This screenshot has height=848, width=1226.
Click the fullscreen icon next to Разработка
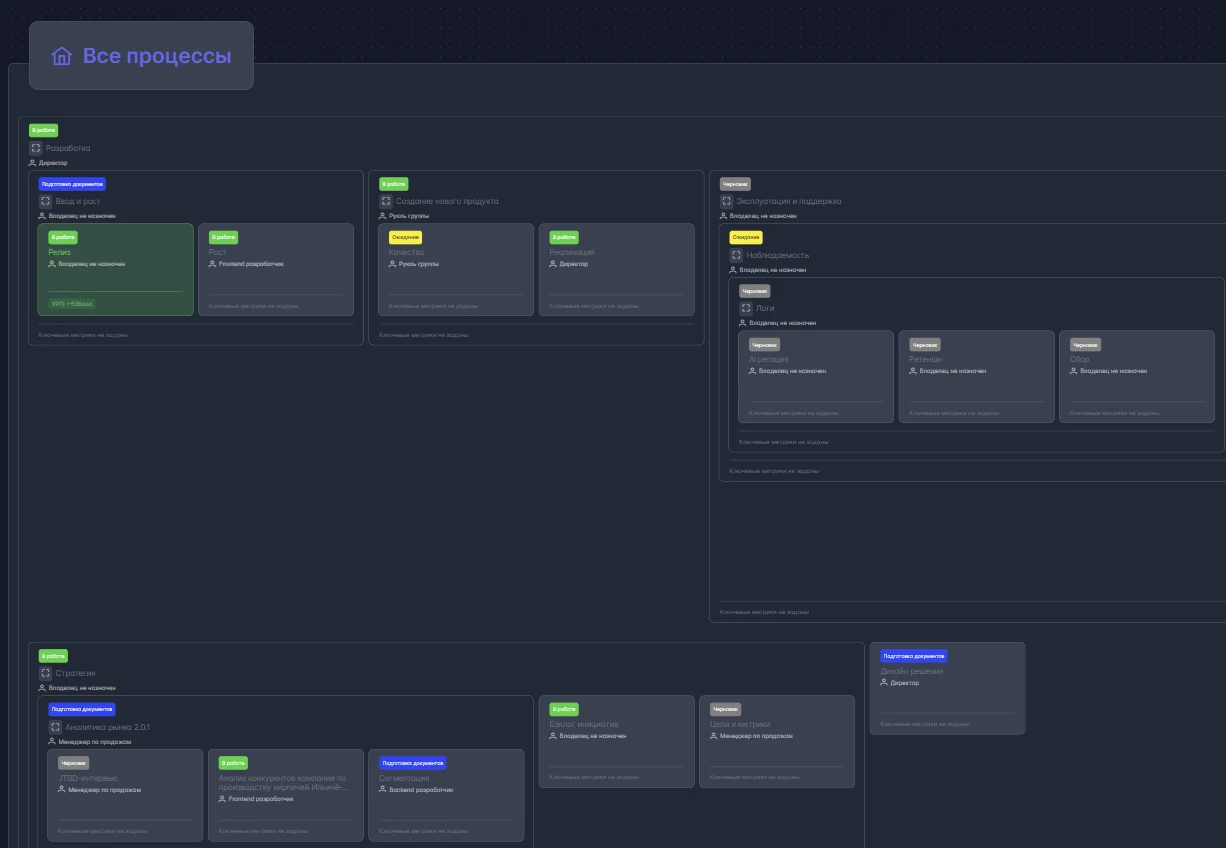point(35,148)
